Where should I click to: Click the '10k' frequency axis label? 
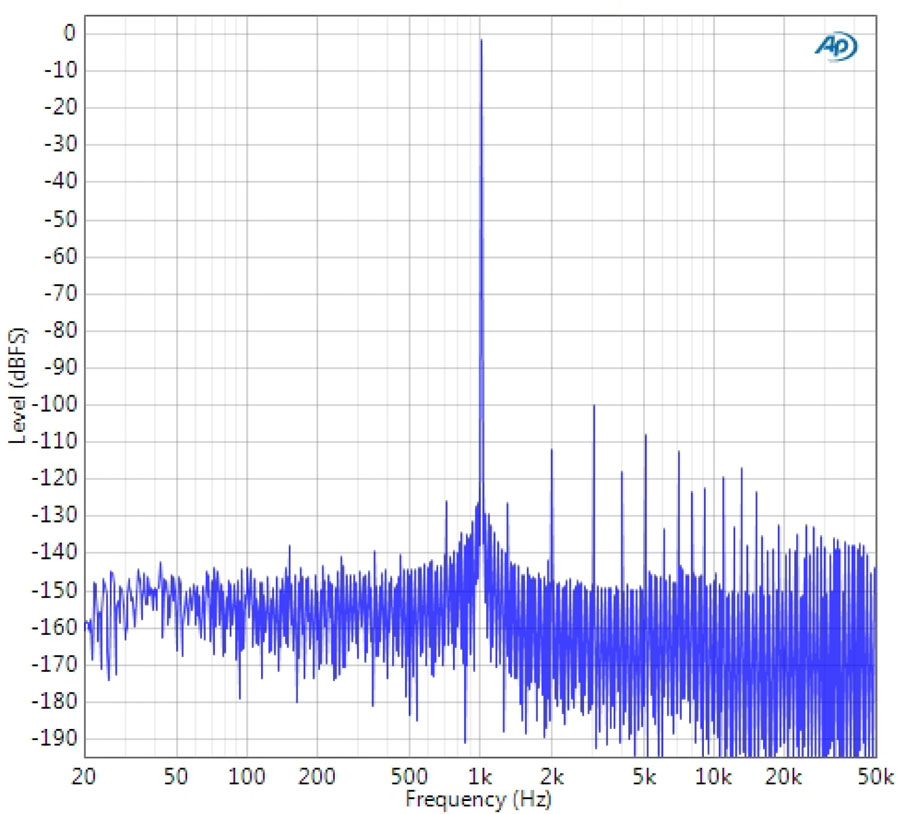click(713, 777)
